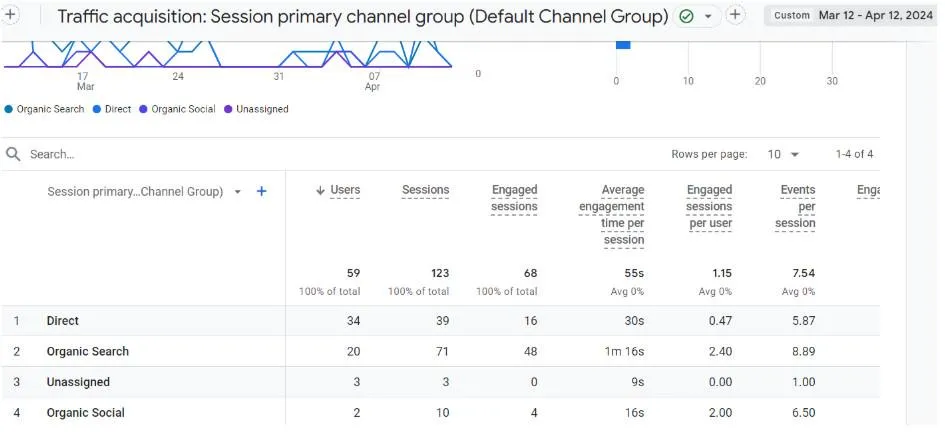The width and height of the screenshot is (945, 435).
Task: Click the search magnifier icon
Action: 13,154
